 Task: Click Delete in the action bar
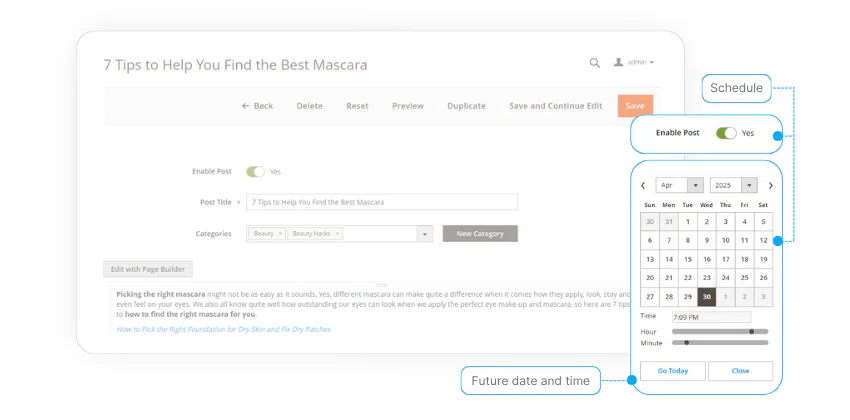[309, 106]
